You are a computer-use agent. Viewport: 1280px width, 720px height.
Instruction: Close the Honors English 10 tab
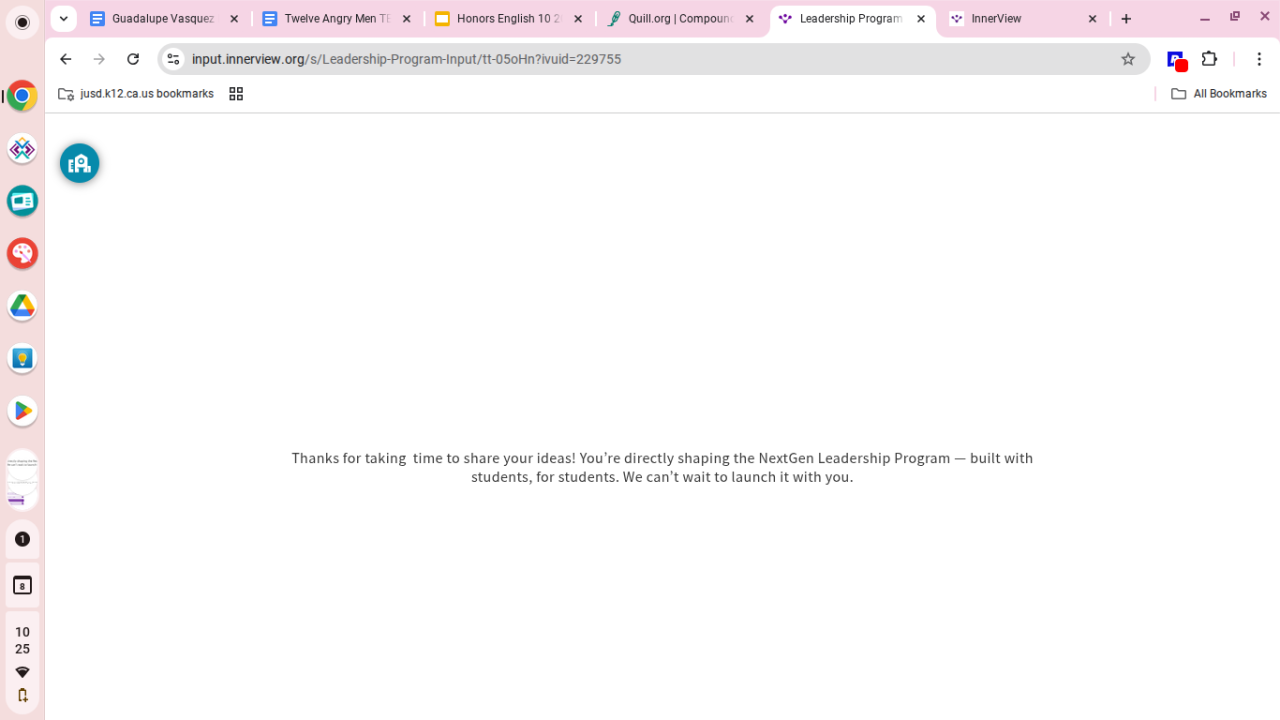[578, 19]
